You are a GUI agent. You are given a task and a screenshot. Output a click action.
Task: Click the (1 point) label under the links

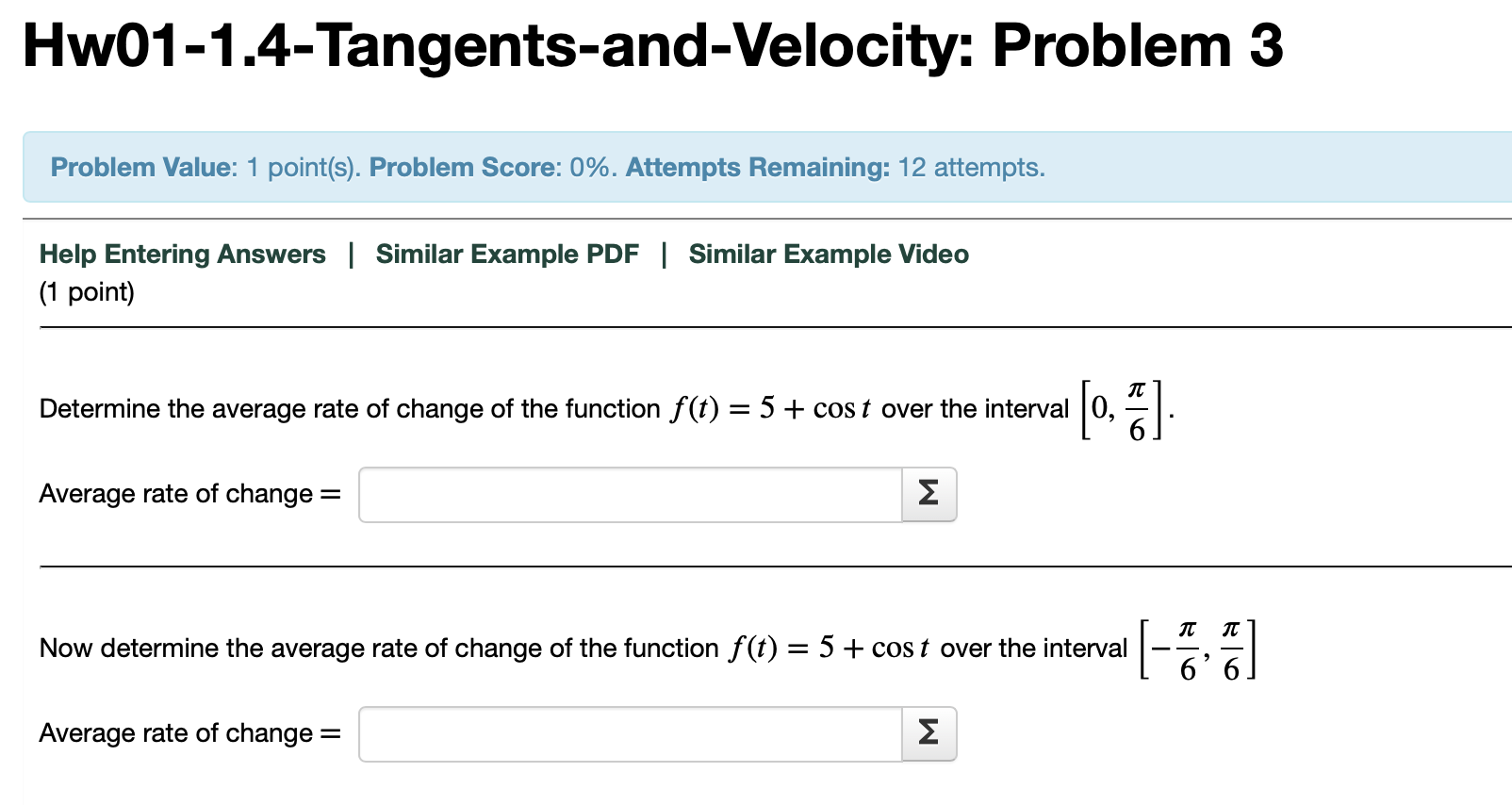[86, 292]
